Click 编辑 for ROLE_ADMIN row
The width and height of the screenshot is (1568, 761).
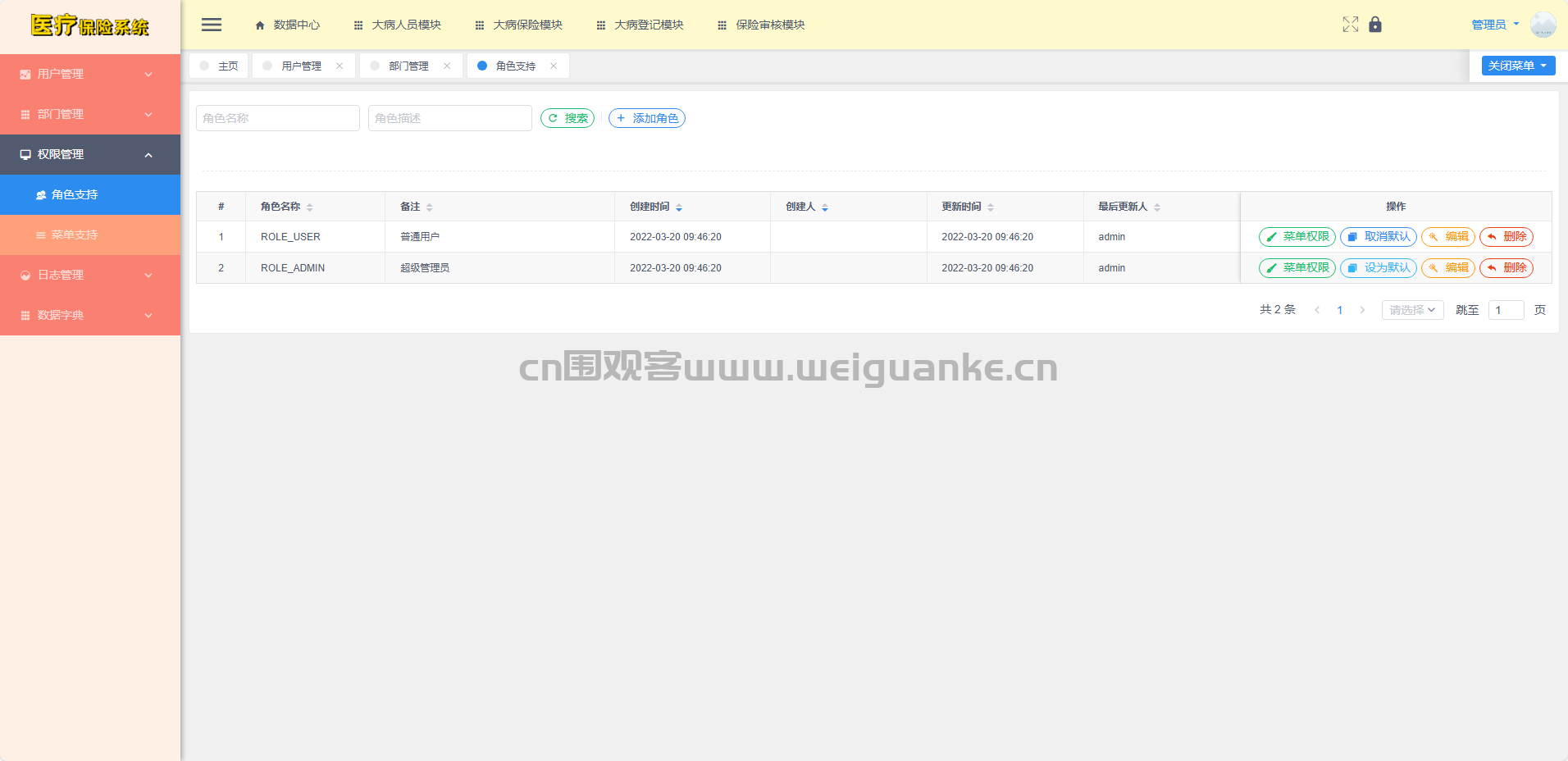point(1448,268)
